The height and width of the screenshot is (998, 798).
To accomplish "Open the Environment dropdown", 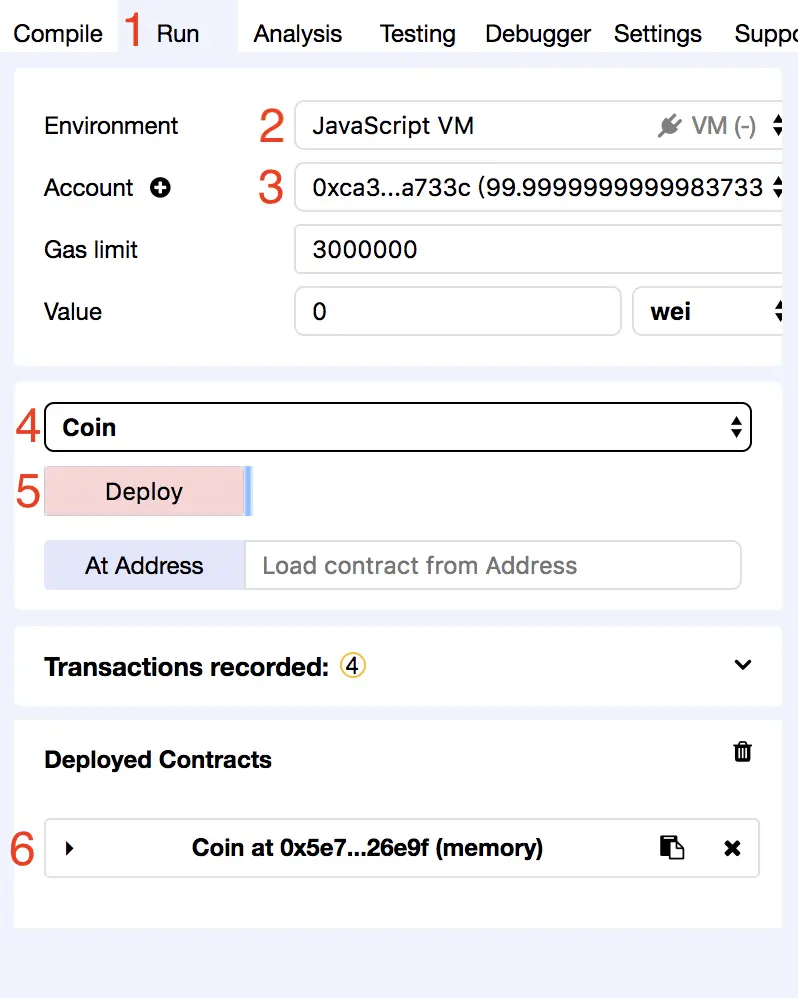I will (538, 126).
